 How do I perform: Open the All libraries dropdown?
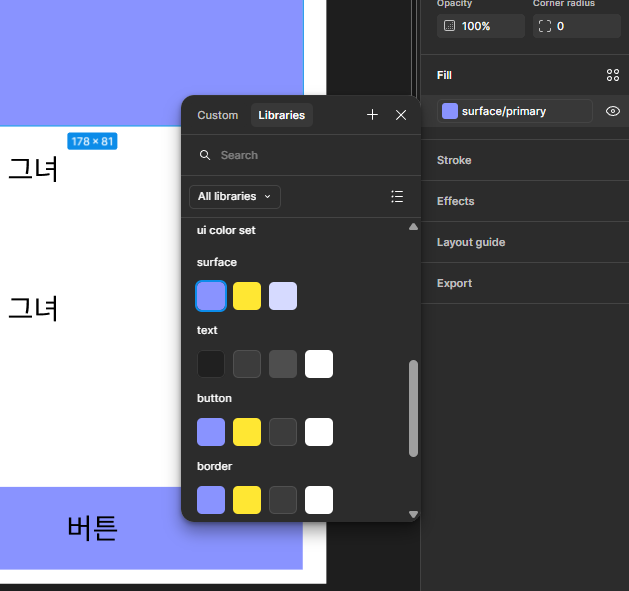(x=235, y=197)
